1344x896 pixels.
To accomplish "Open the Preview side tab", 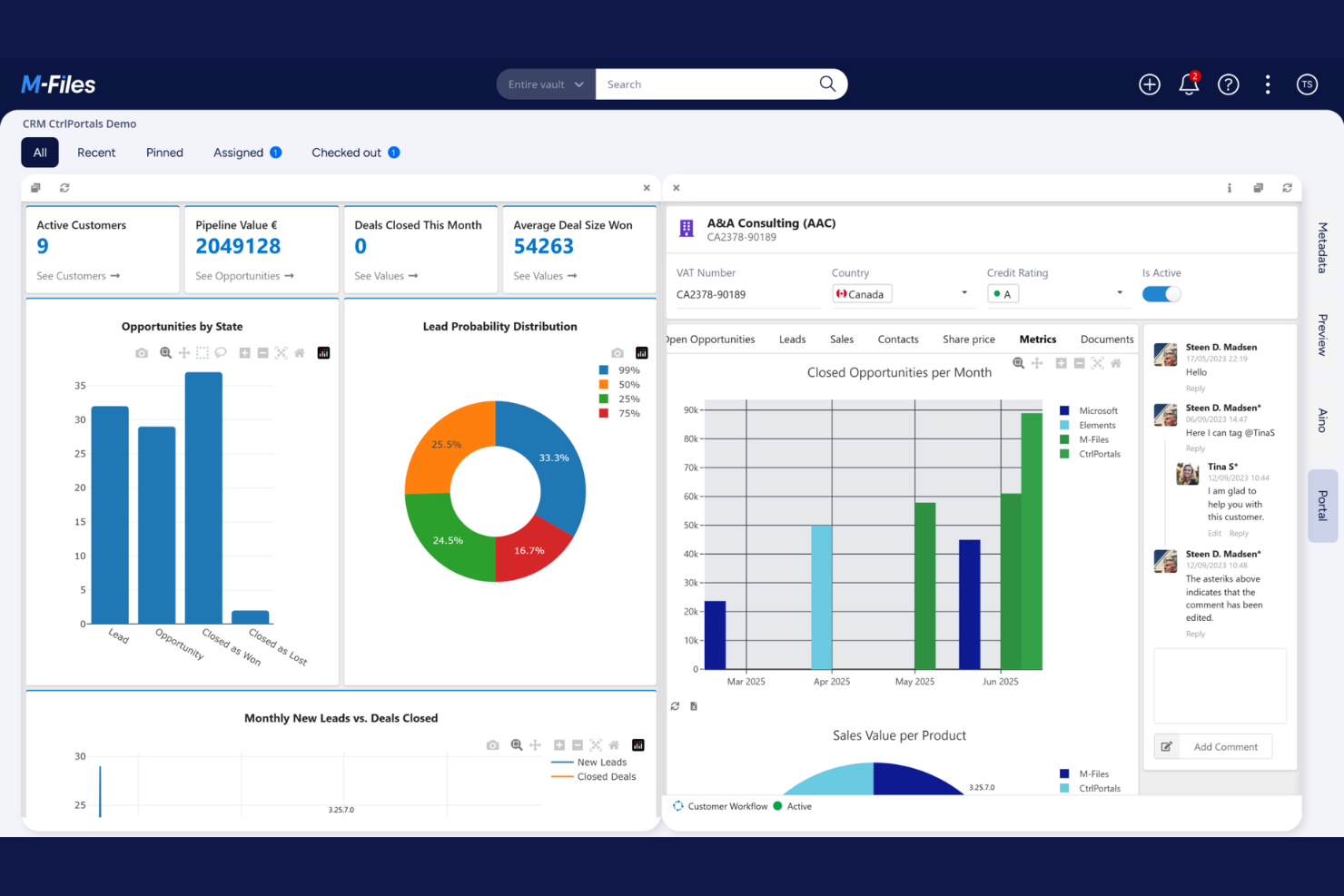I will point(1323,335).
